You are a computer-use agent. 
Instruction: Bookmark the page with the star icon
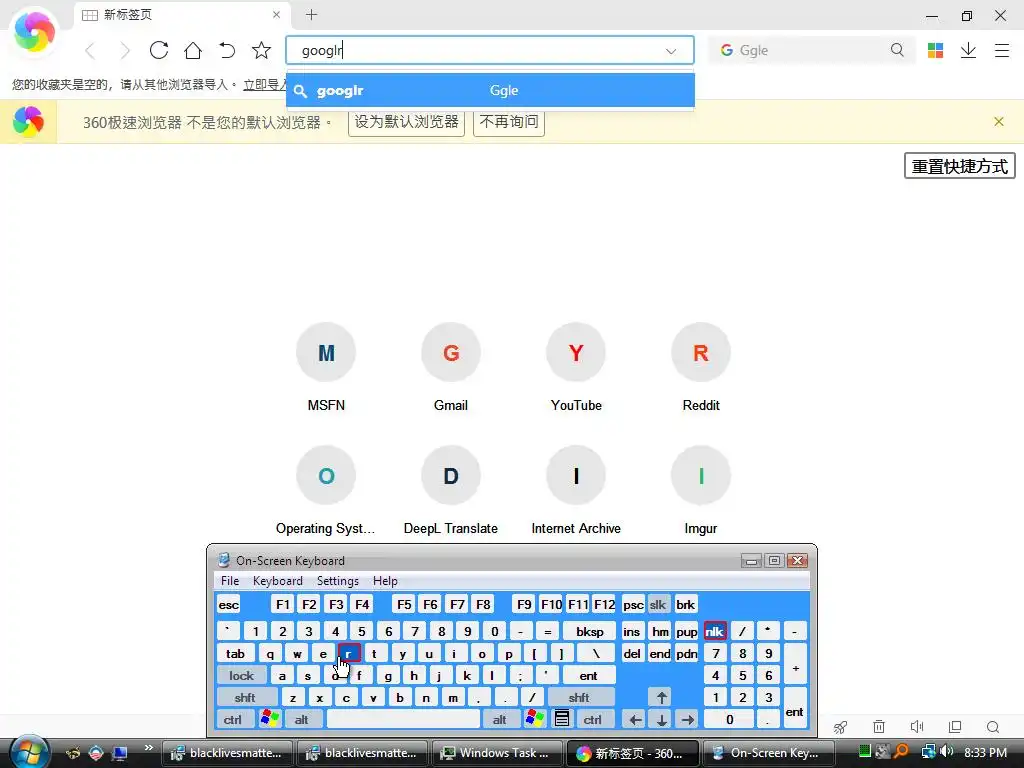point(261,50)
